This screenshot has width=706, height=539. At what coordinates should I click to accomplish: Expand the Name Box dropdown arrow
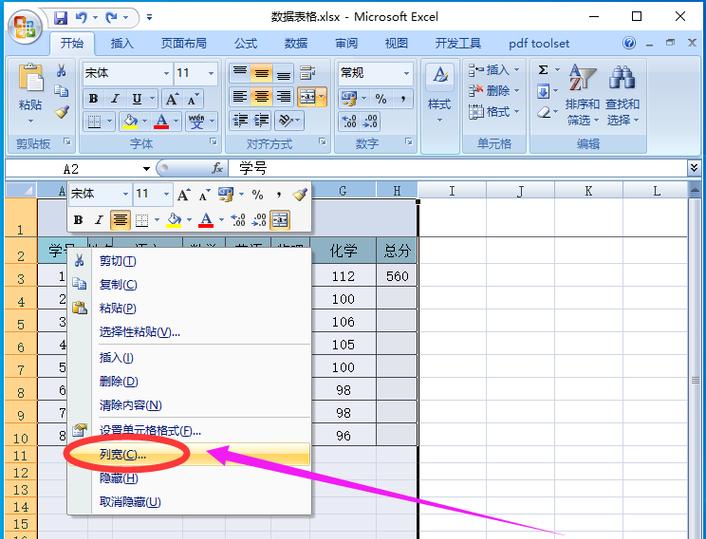[146, 169]
